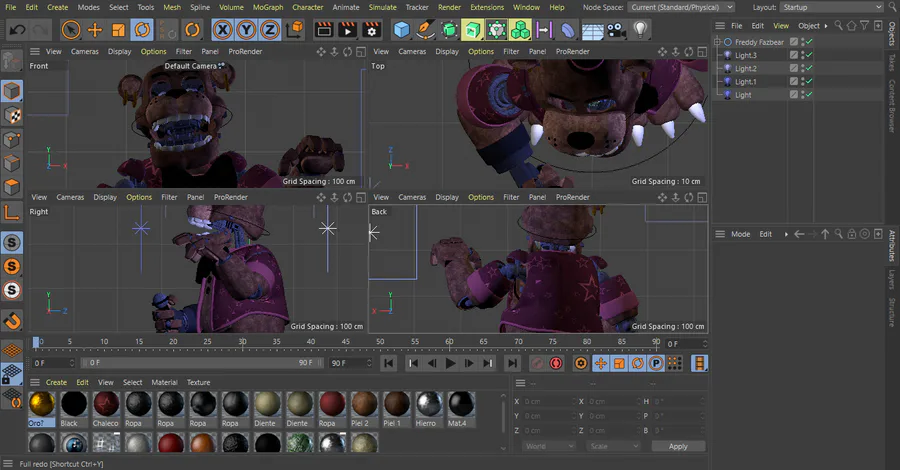Image resolution: width=900 pixels, height=470 pixels.
Task: Add a Light object bulb
Action: tap(640, 29)
